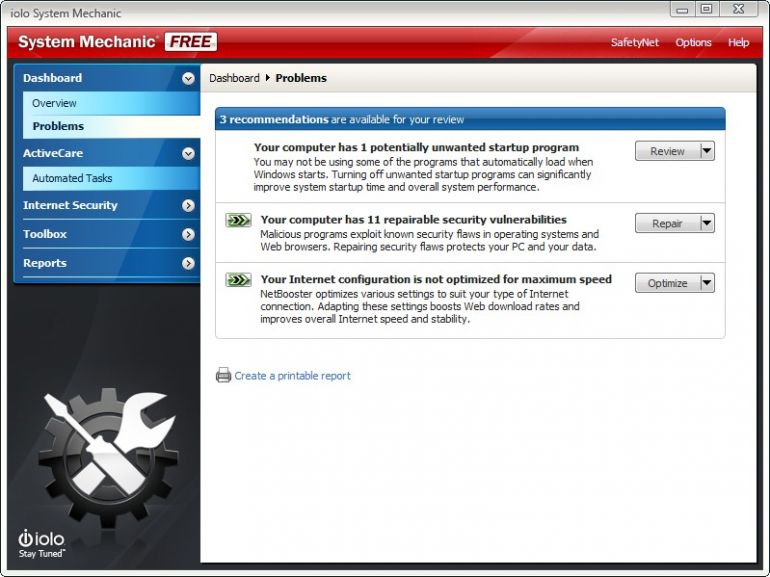Click the iolo Stay Tuned logo
770x577 pixels.
42,544
